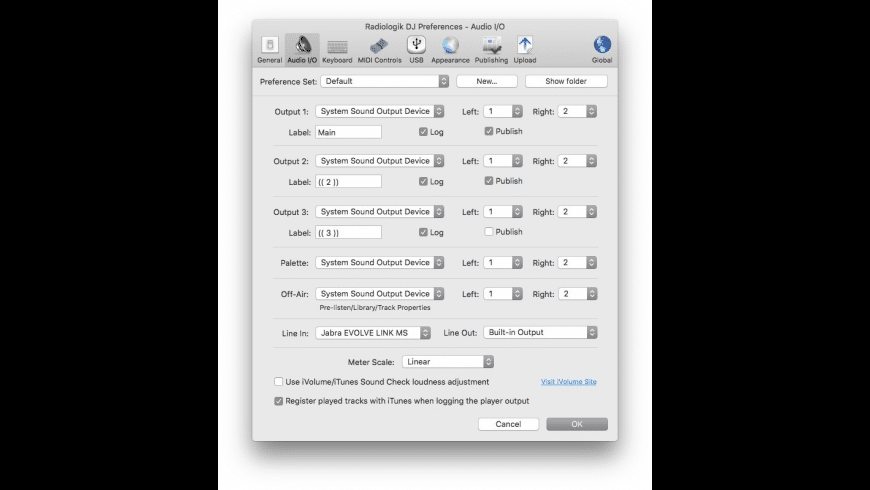
Task: Open Output 3 Right channel dropdown
Action: coord(577,211)
